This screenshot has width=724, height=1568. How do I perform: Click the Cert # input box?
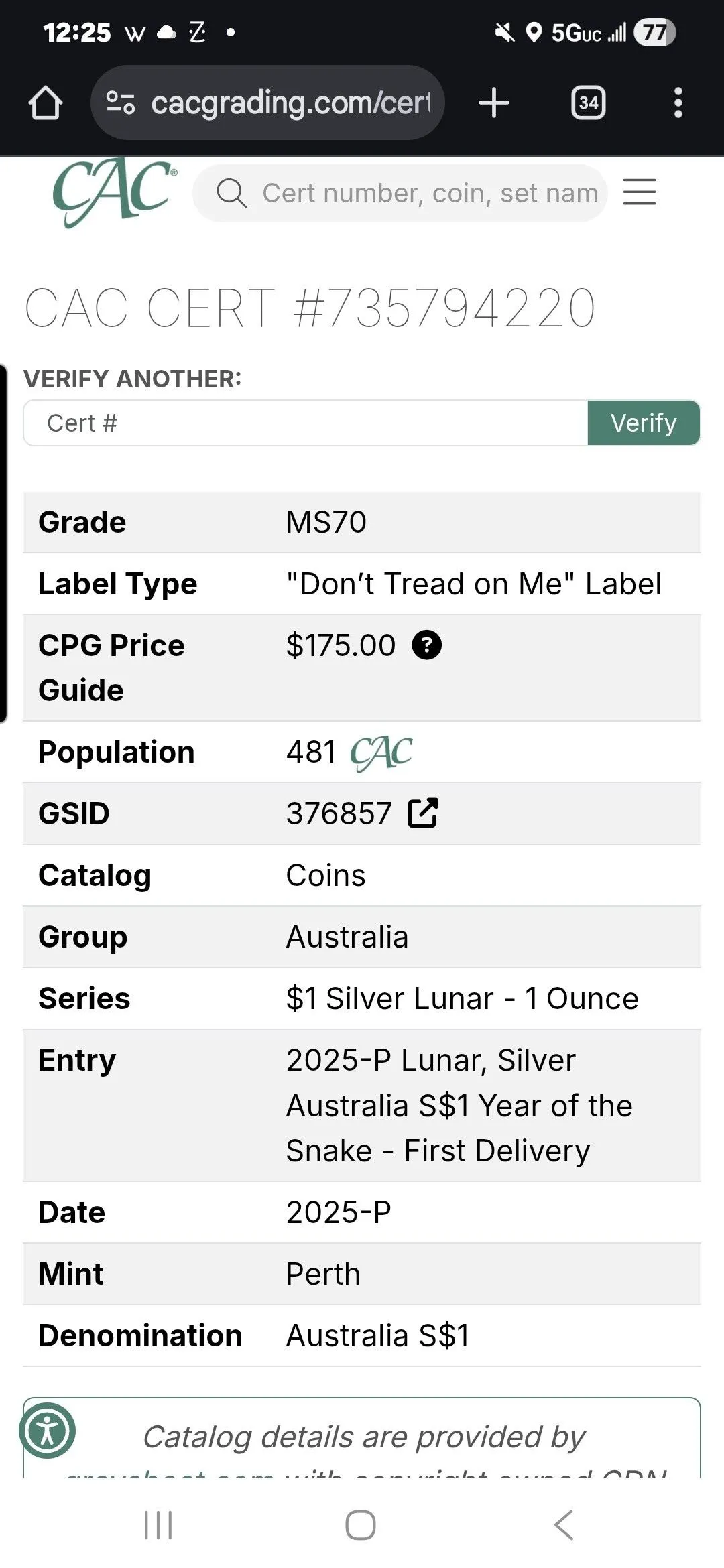click(x=306, y=423)
